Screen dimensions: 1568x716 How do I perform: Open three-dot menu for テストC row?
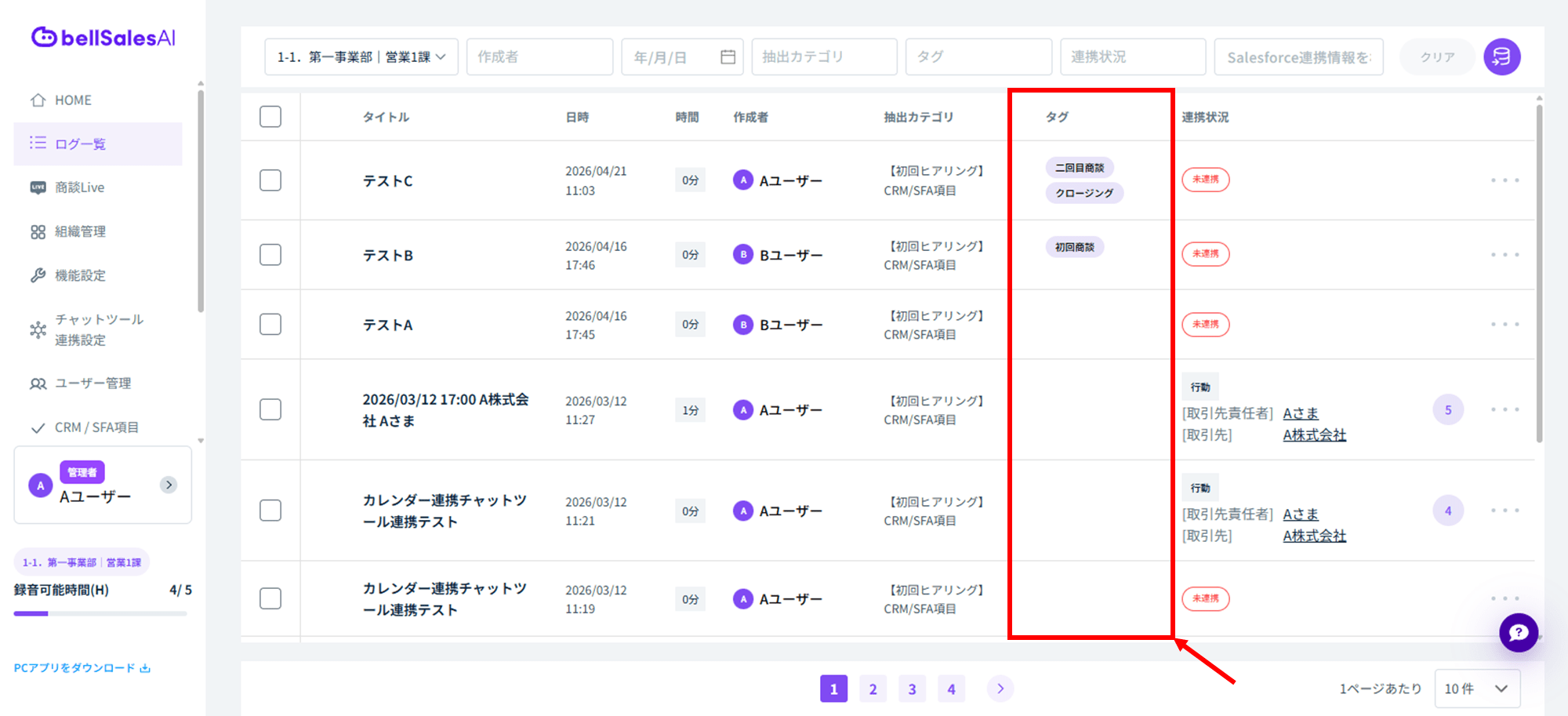(x=1504, y=180)
